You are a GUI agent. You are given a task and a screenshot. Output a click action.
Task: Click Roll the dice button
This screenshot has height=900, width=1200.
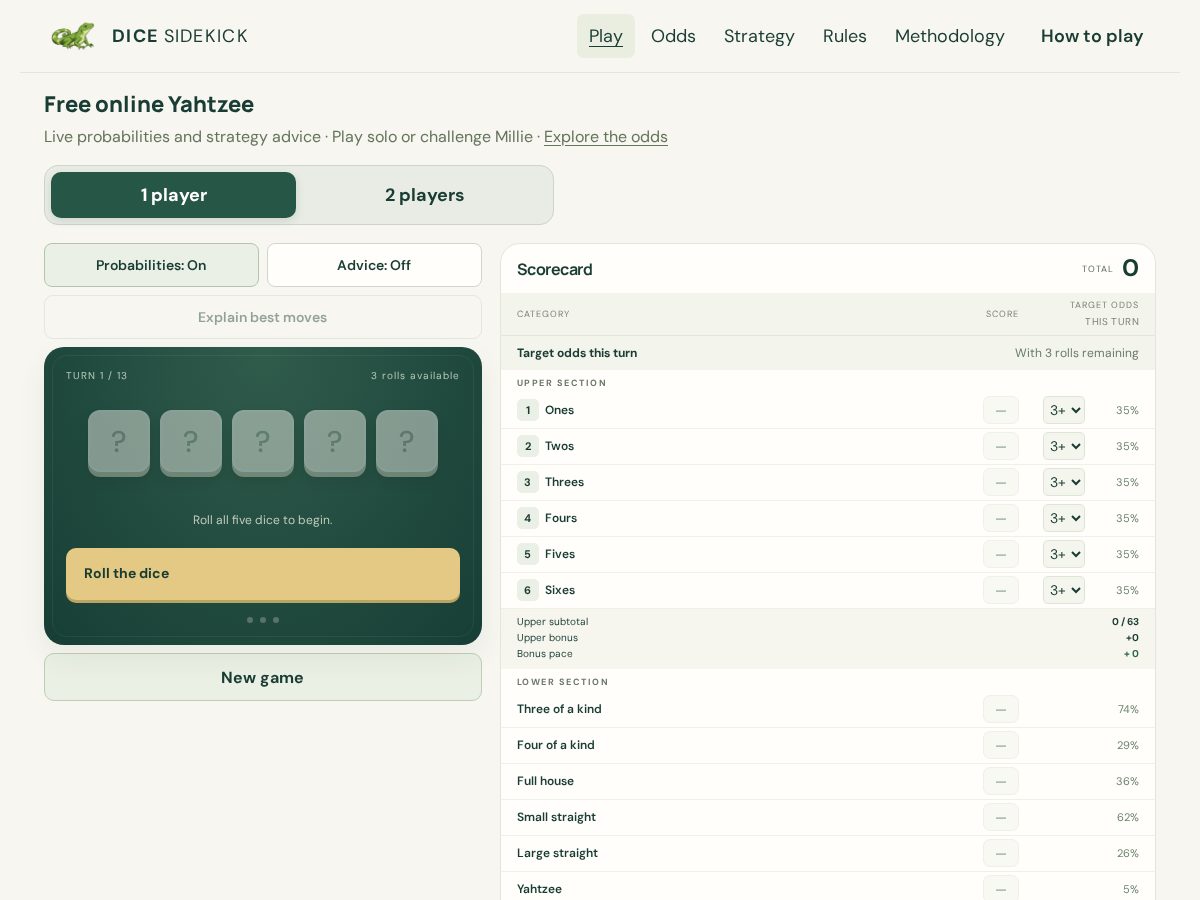click(263, 574)
